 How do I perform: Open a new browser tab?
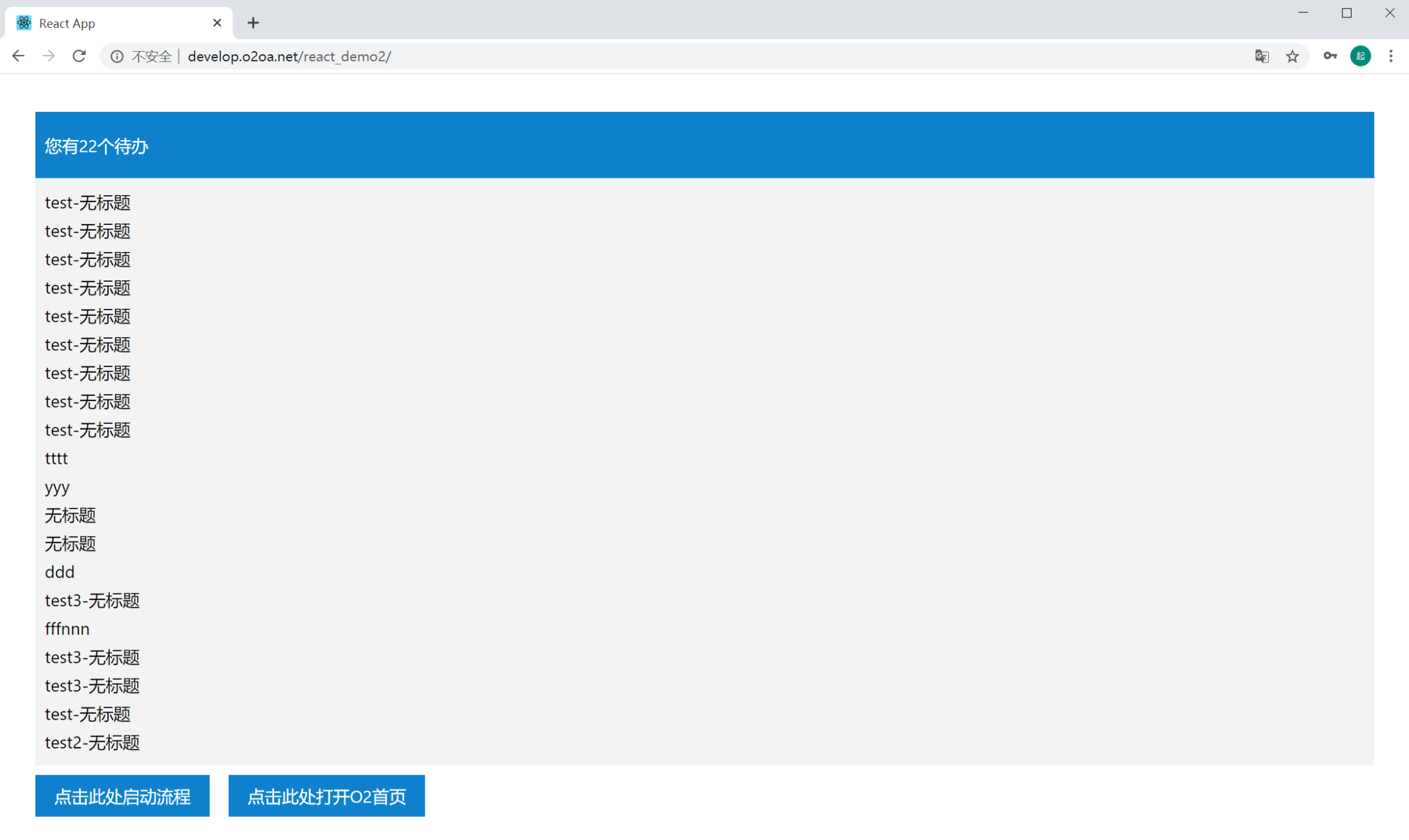pyautogui.click(x=253, y=23)
